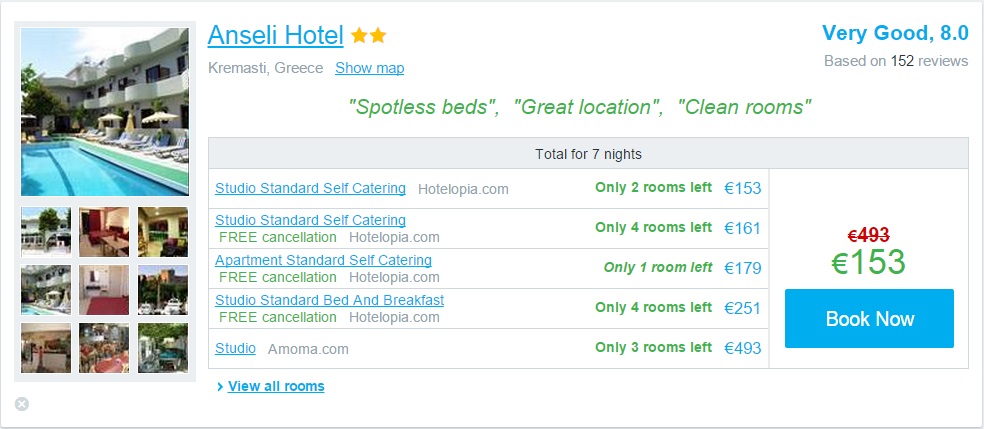
Task: Choose Apartment Standard Self Catering room link
Action: tap(323, 260)
